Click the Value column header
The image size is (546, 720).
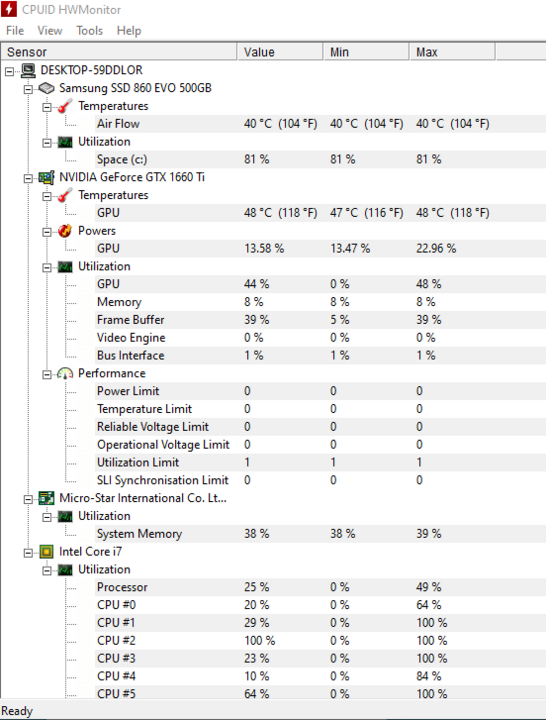[280, 52]
